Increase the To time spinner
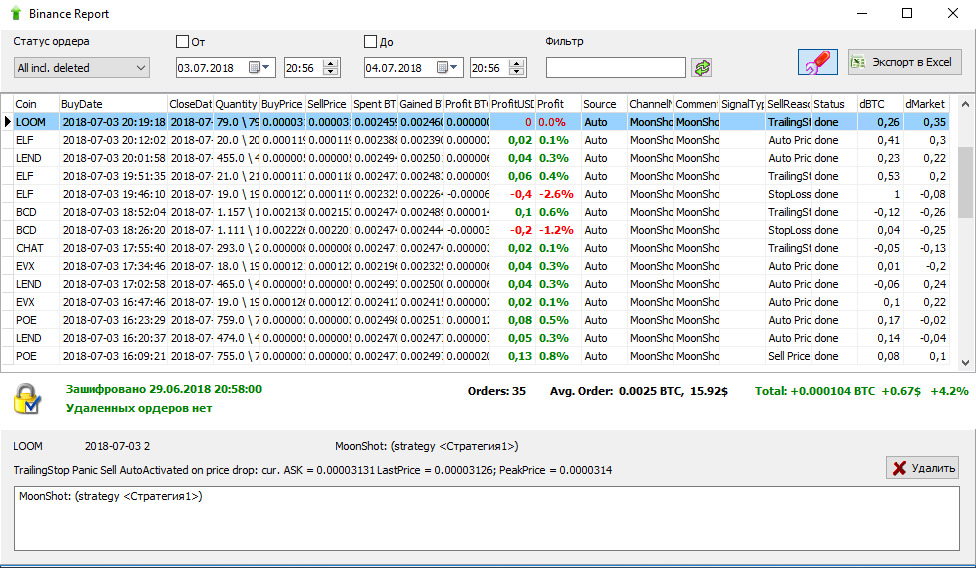Screen dimensions: 976x568 517,63
